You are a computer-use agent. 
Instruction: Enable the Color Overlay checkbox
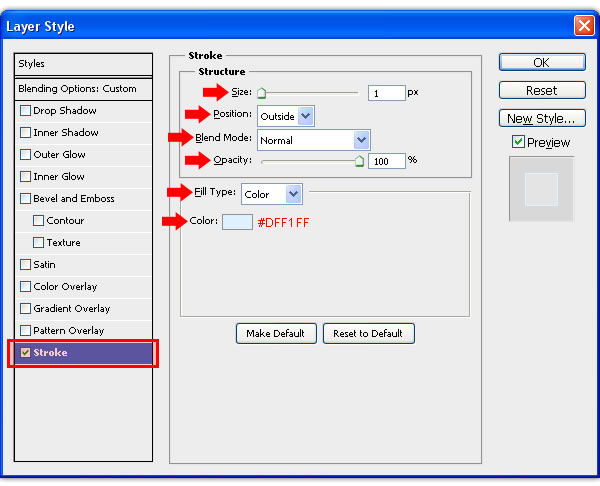[x=25, y=287]
